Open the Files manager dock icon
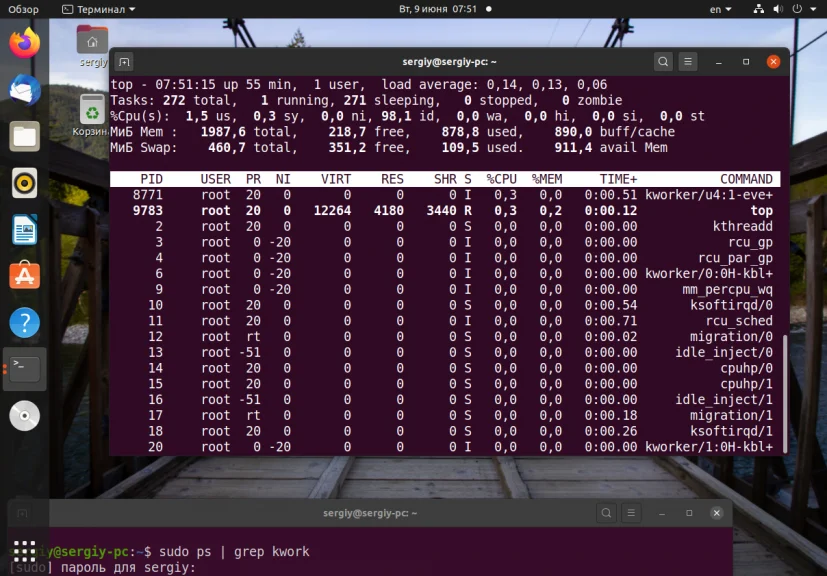The image size is (827, 576). click(24, 137)
